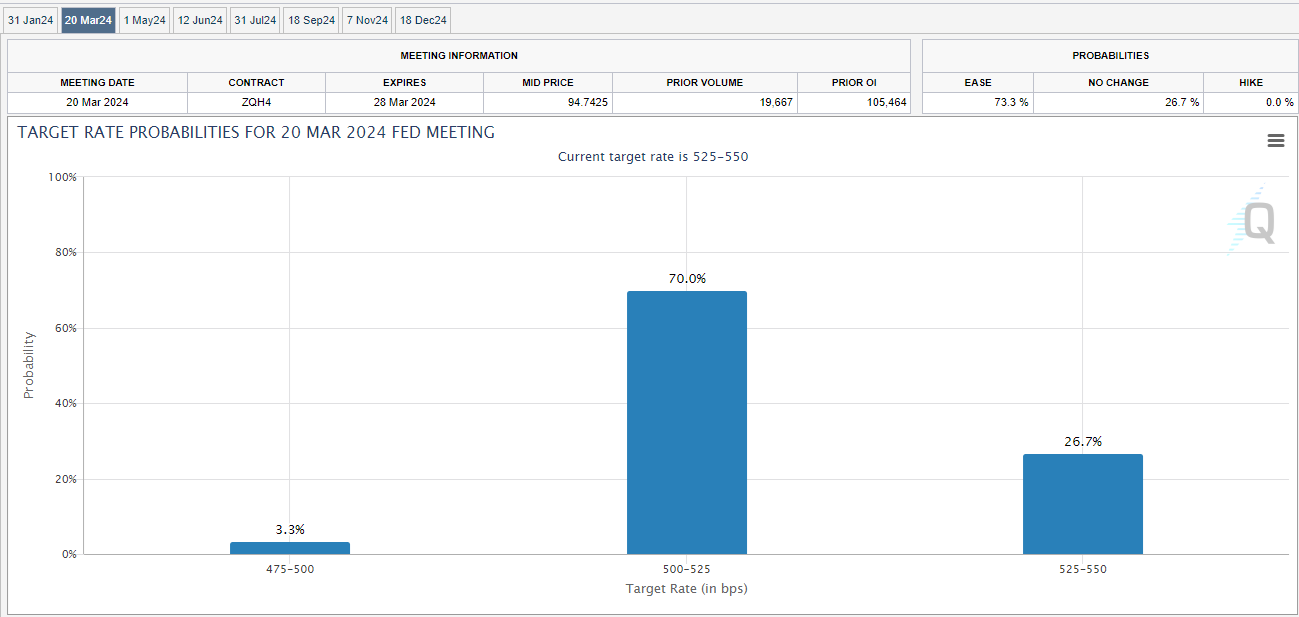This screenshot has width=1299, height=617.
Task: Click the CONTRACT column header
Action: click(x=256, y=82)
